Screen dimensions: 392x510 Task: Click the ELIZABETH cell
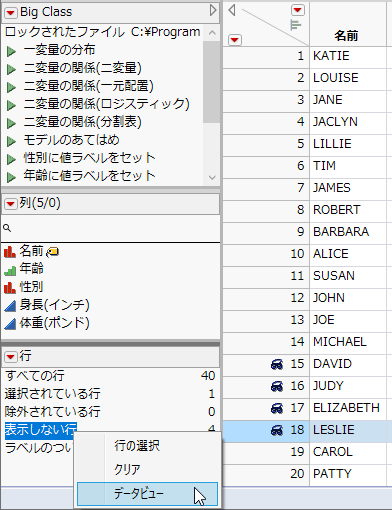(347, 408)
